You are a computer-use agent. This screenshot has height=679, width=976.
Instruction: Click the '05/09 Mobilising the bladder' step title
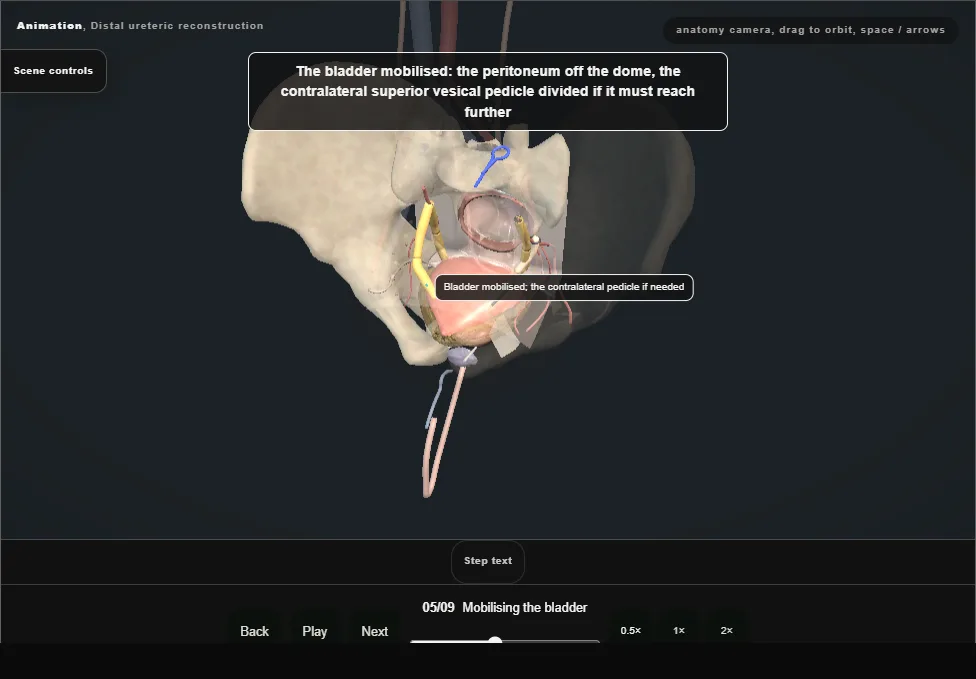tap(504, 607)
